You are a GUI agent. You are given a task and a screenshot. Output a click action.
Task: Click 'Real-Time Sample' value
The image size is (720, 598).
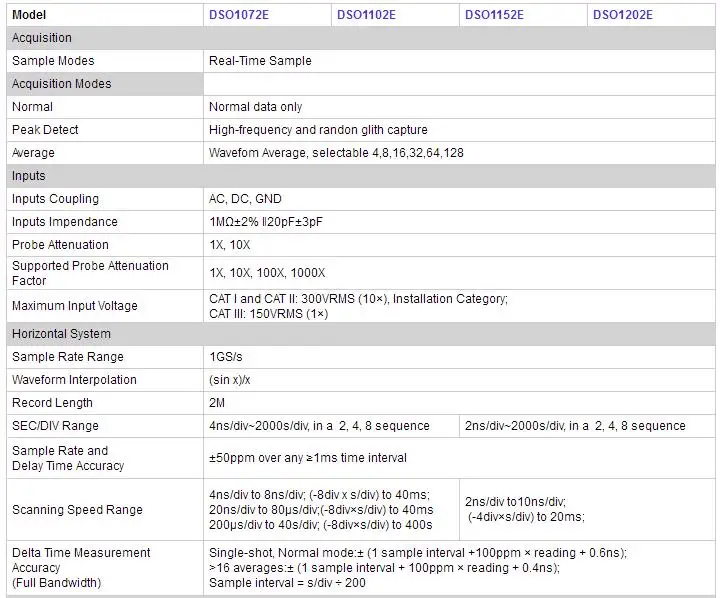click(x=260, y=61)
